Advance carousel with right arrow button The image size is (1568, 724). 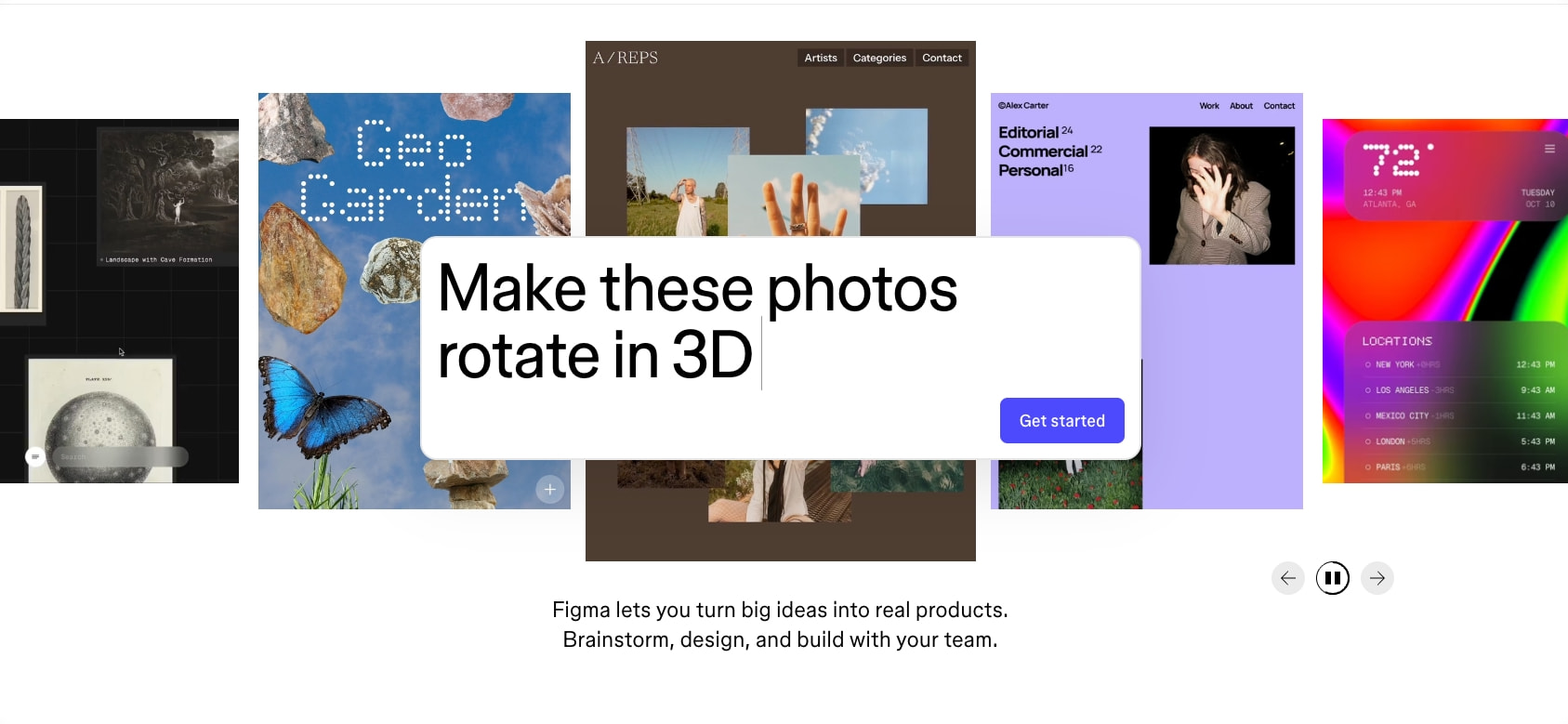[x=1377, y=578]
